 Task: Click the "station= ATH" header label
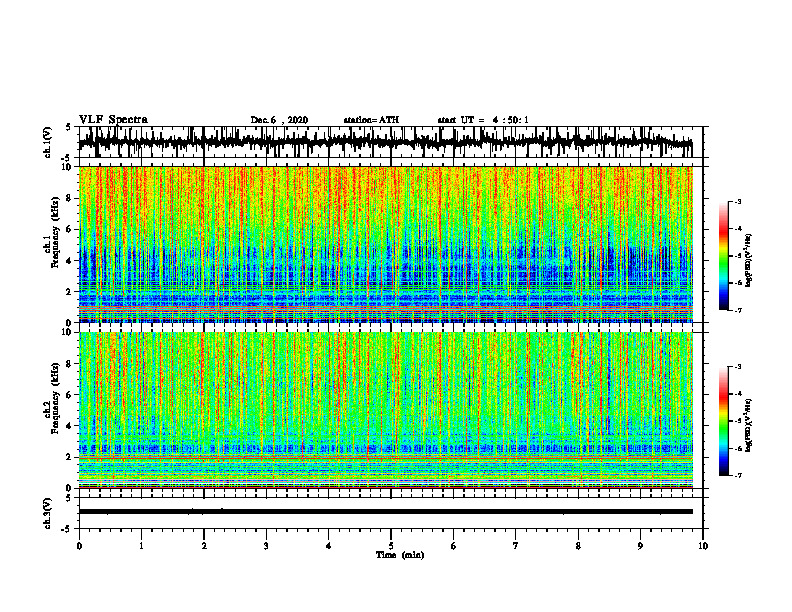pos(371,120)
